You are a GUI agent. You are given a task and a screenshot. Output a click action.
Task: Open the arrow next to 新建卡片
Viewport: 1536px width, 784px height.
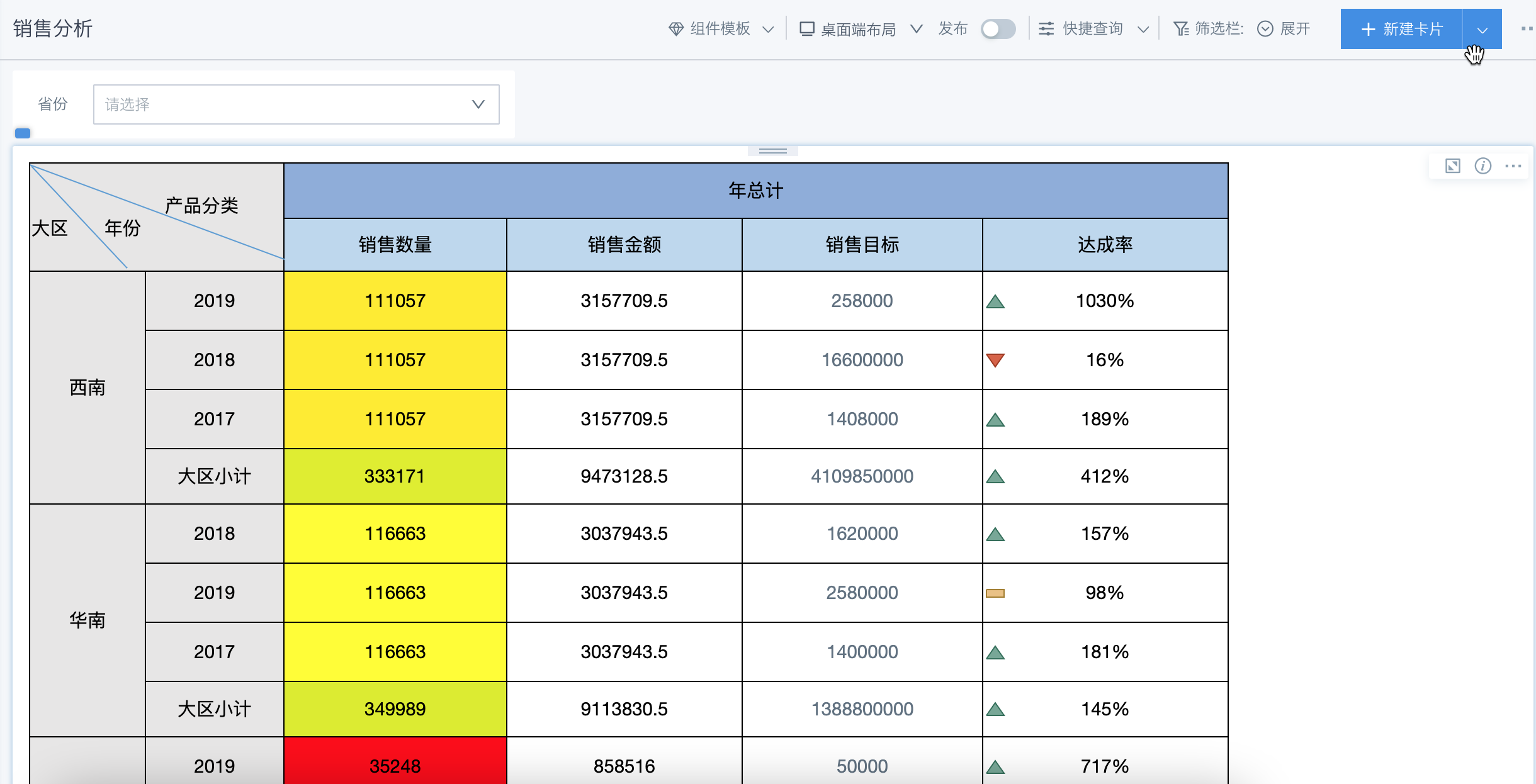tap(1482, 30)
